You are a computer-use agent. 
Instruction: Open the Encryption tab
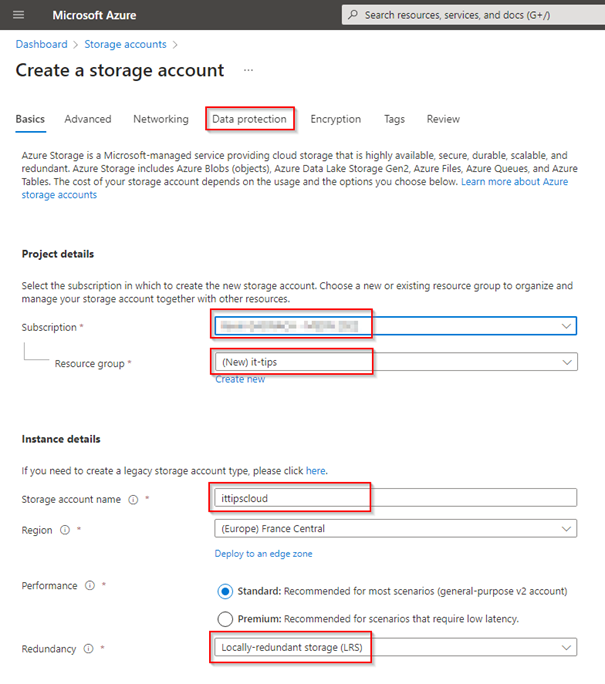pos(335,119)
